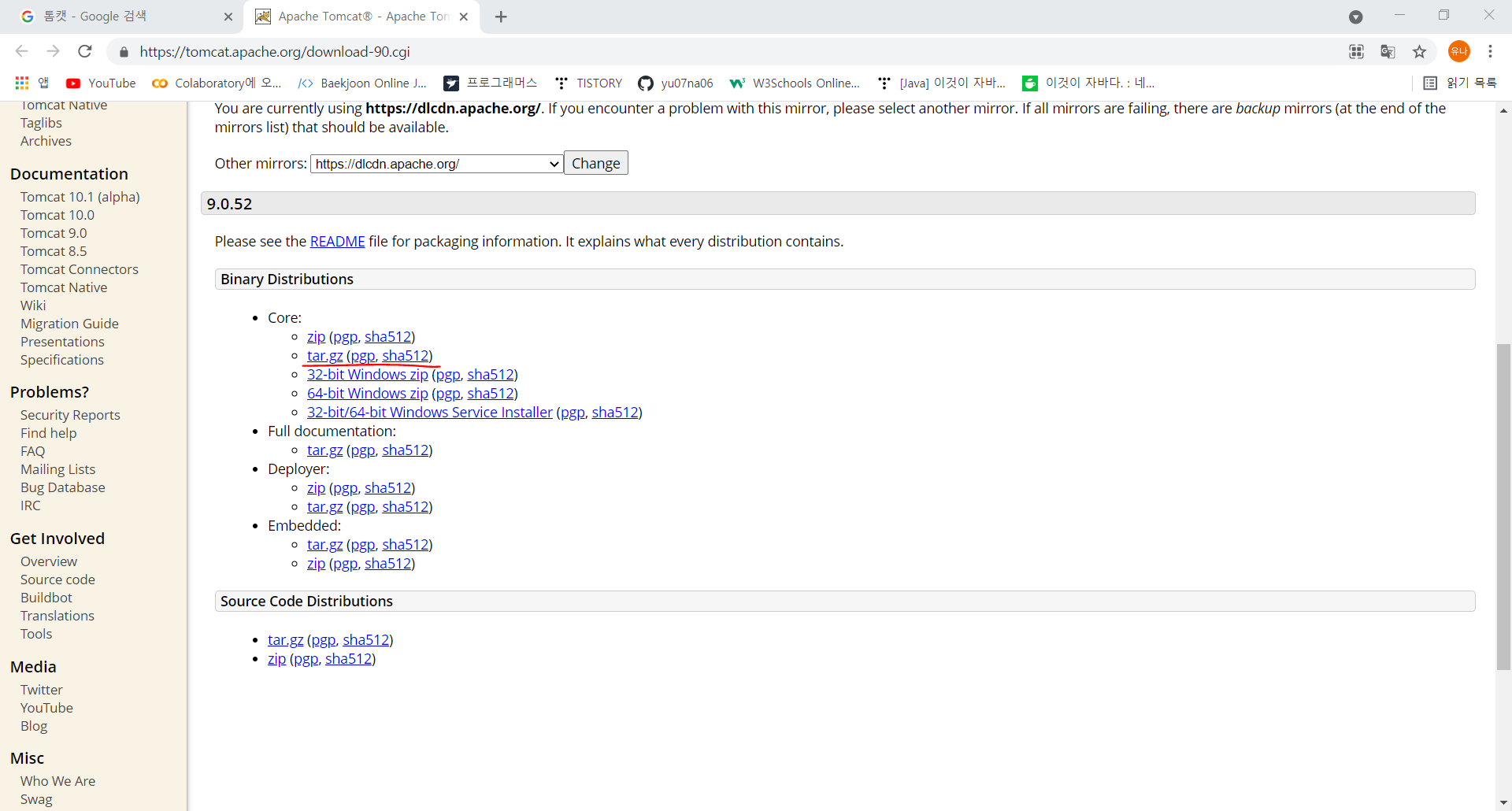1512x811 pixels.
Task: Open Security Reports in sidebar
Action: point(70,415)
